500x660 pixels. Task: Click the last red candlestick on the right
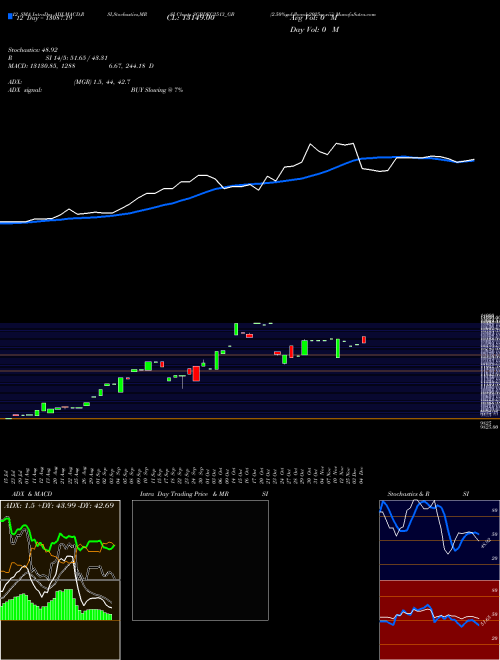(364, 340)
